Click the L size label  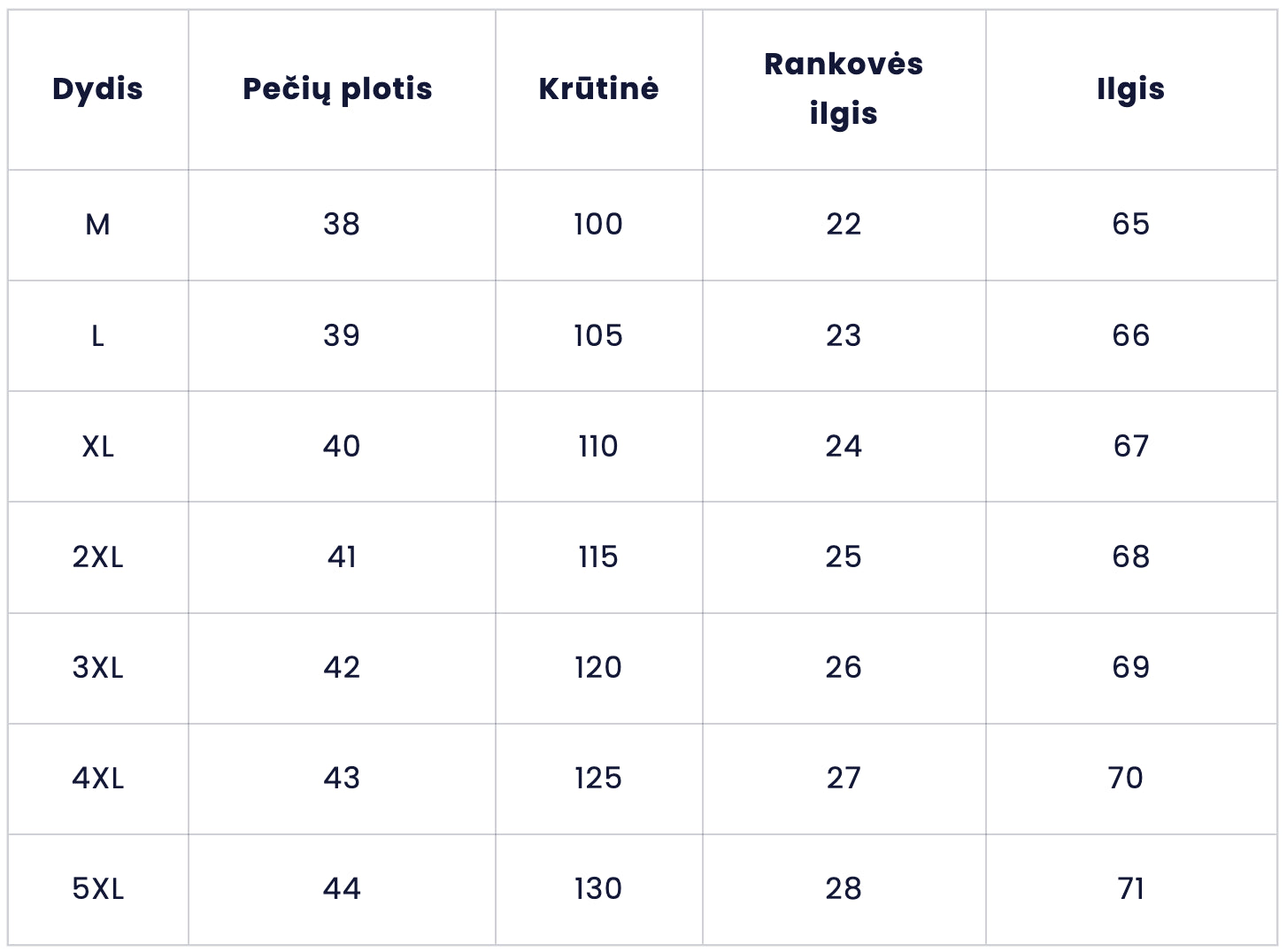[x=97, y=336]
